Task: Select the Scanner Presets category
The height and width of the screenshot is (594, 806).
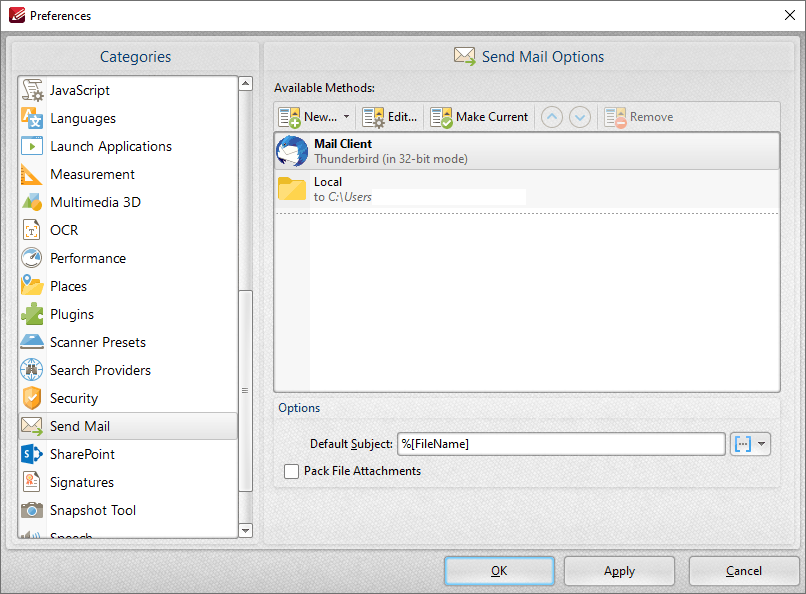Action: (x=128, y=342)
